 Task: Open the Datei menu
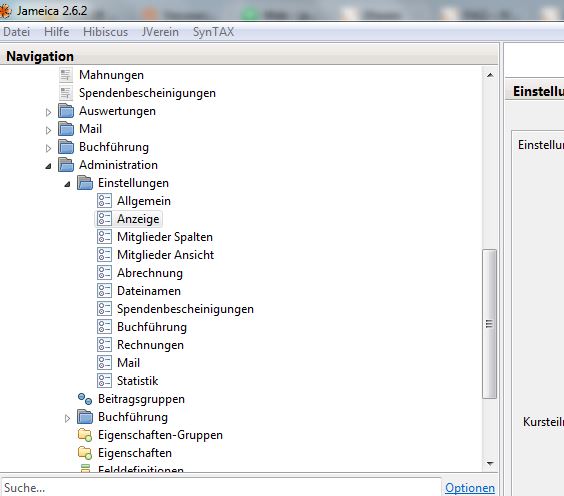click(x=17, y=32)
